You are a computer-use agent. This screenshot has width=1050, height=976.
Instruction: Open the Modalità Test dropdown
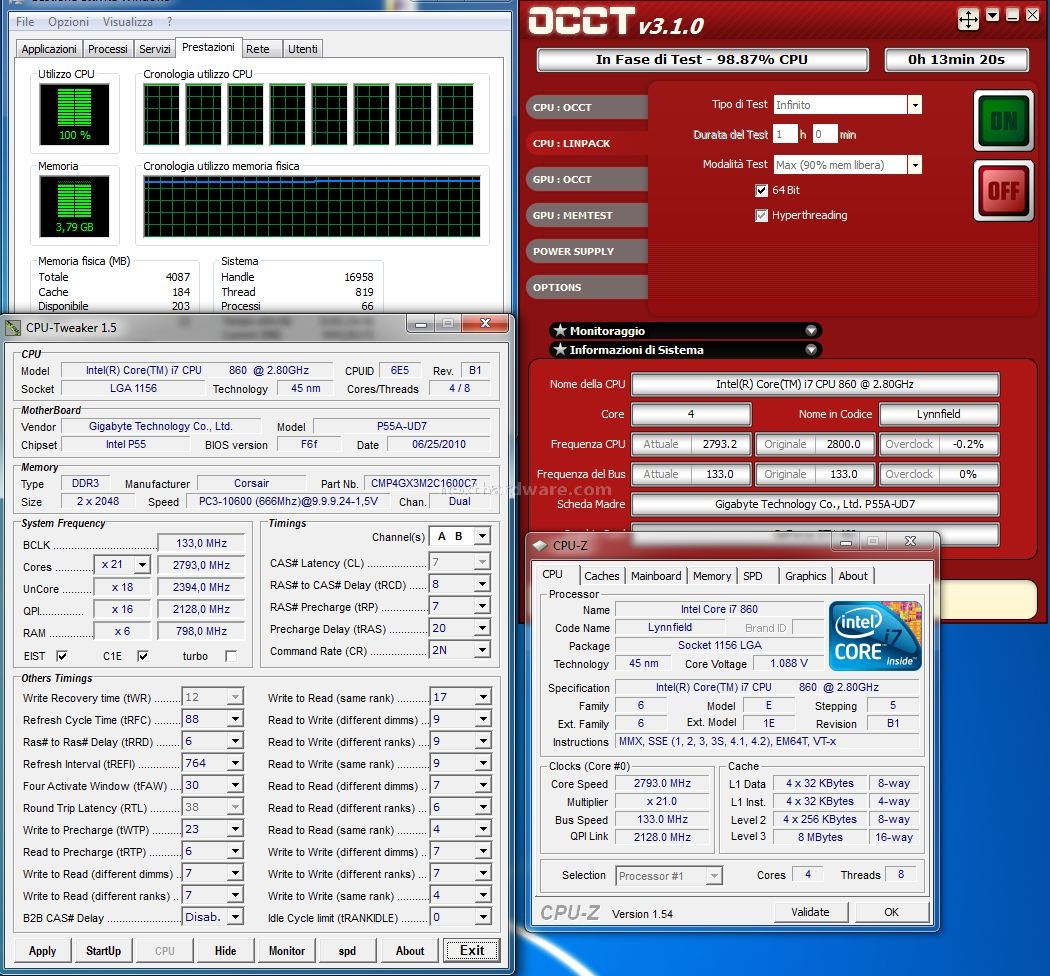click(915, 165)
